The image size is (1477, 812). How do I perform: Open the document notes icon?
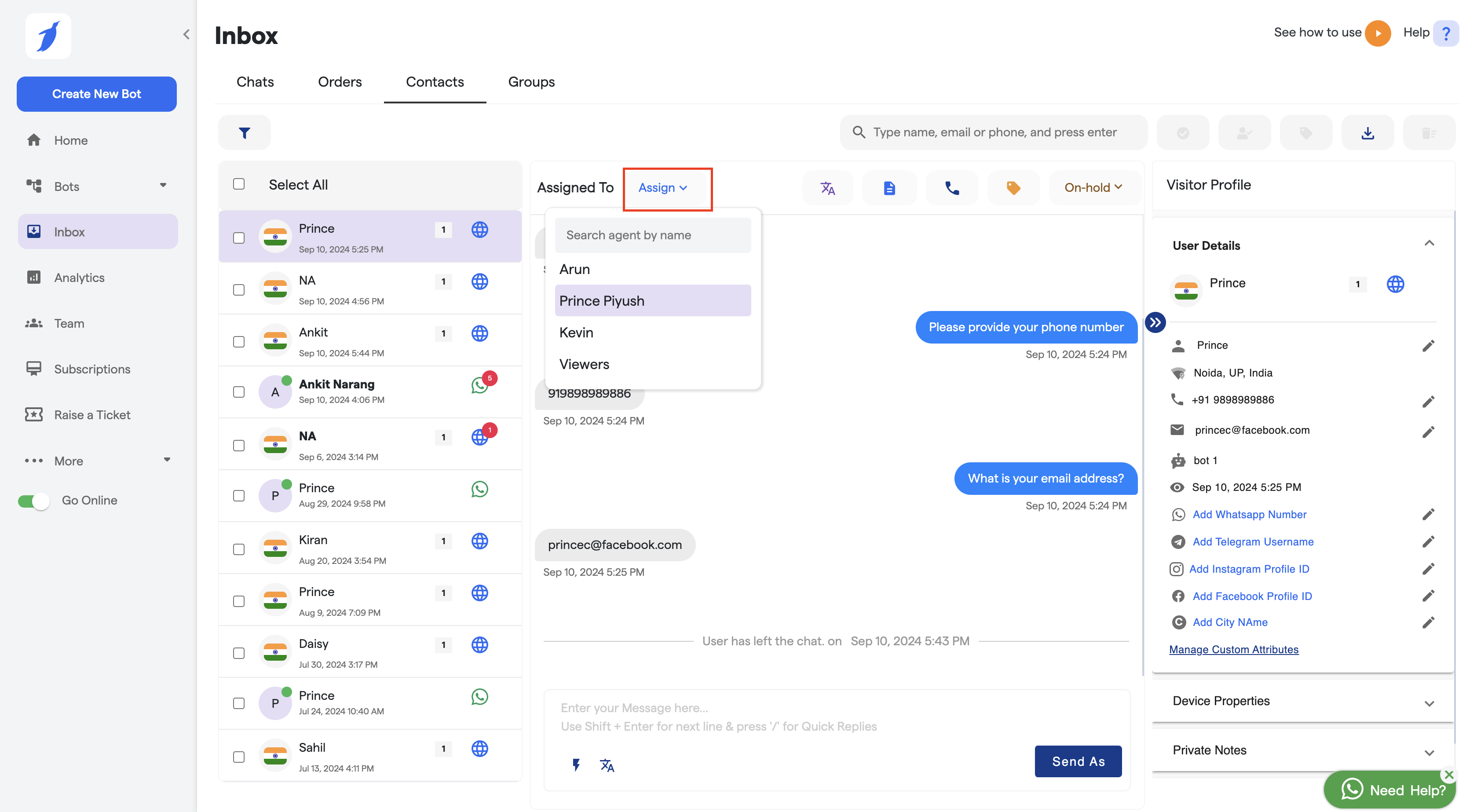coord(889,187)
